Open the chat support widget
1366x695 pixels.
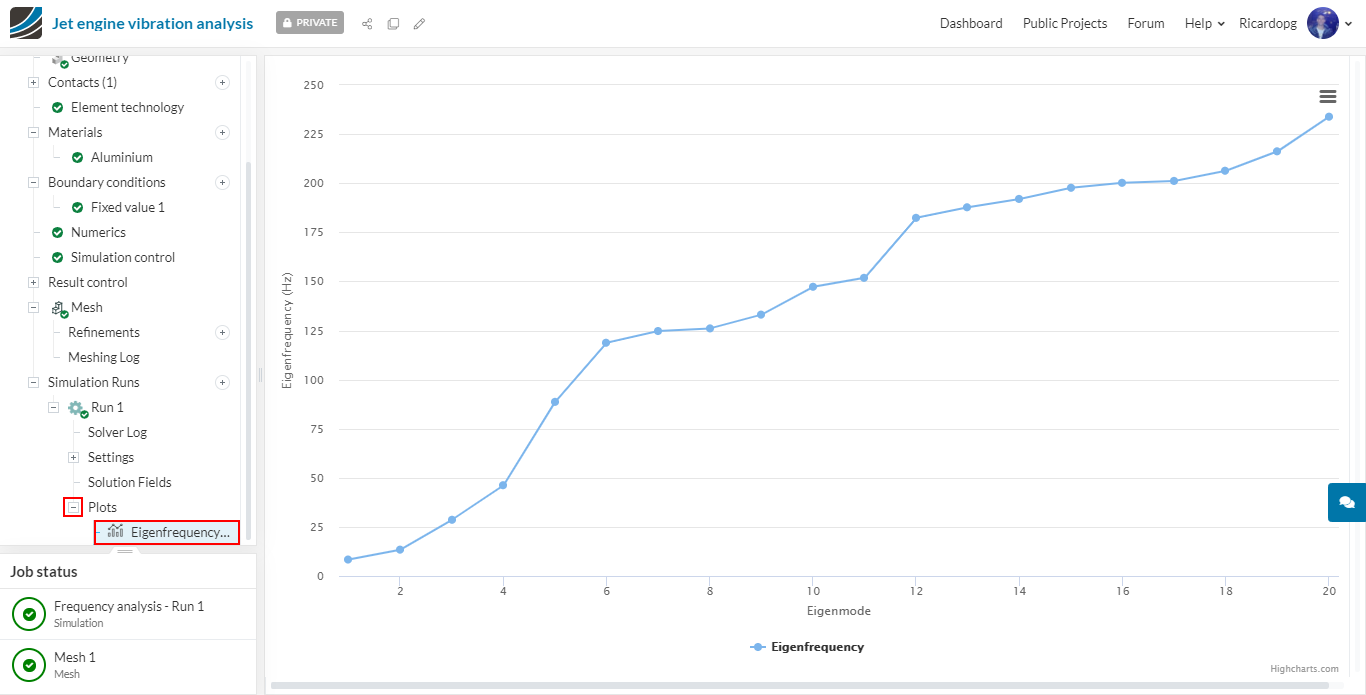[x=1346, y=502]
